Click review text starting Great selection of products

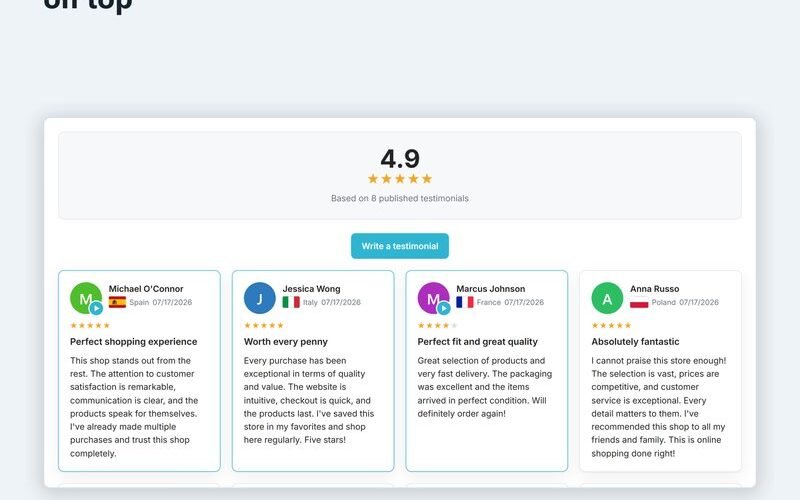[485, 387]
